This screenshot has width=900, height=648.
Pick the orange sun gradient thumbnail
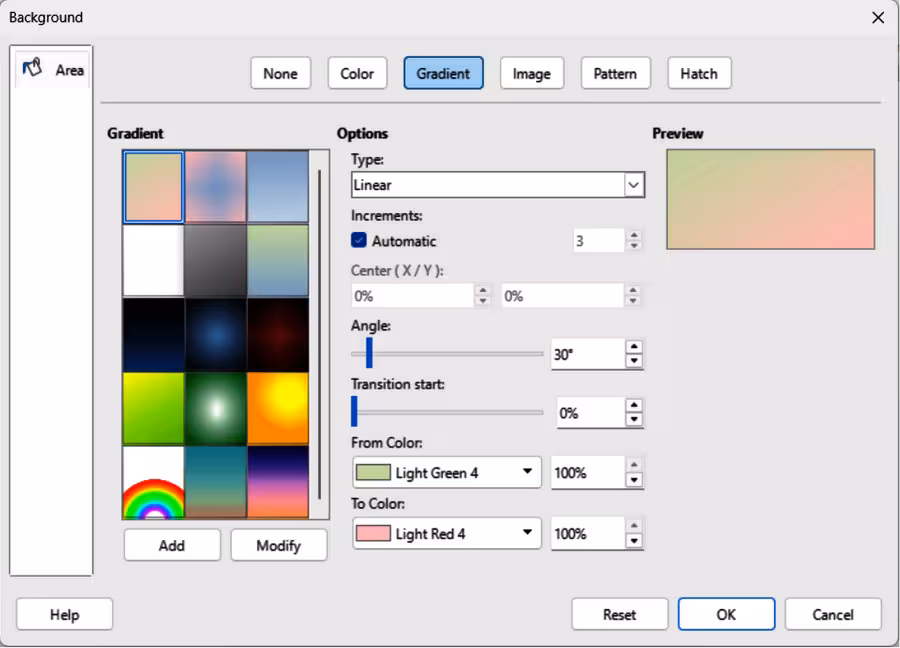pyautogui.click(x=278, y=408)
